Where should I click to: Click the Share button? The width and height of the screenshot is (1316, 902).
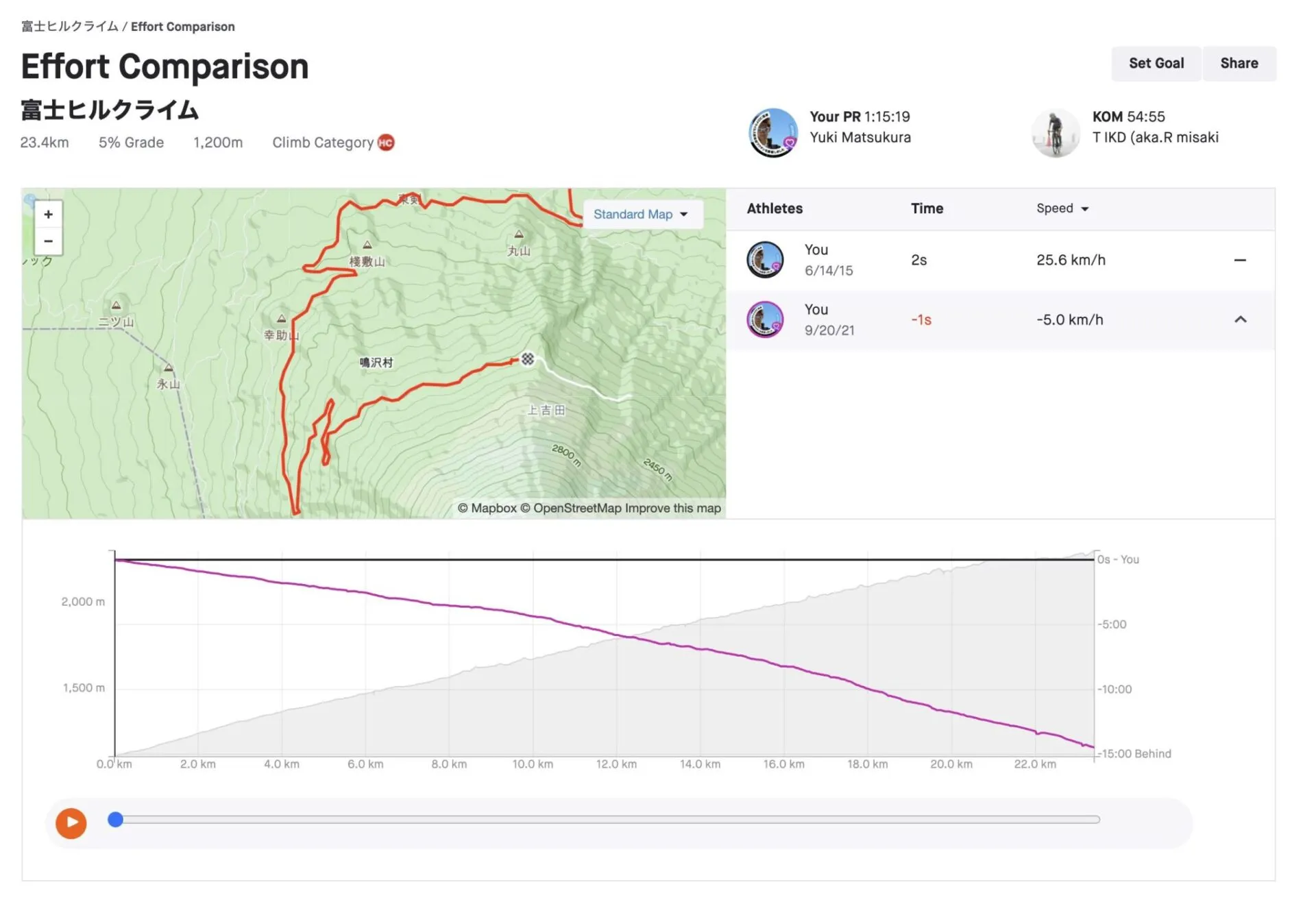pyautogui.click(x=1239, y=64)
